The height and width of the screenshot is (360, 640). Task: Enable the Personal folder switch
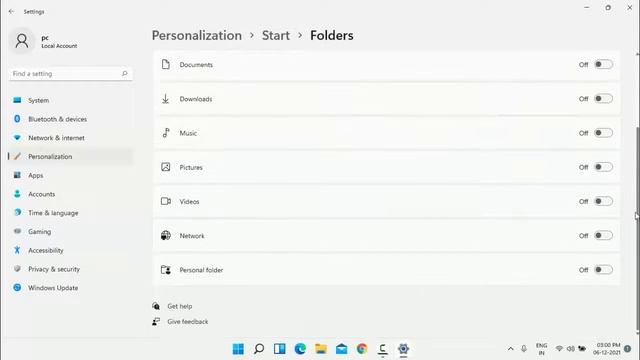[x=603, y=269]
